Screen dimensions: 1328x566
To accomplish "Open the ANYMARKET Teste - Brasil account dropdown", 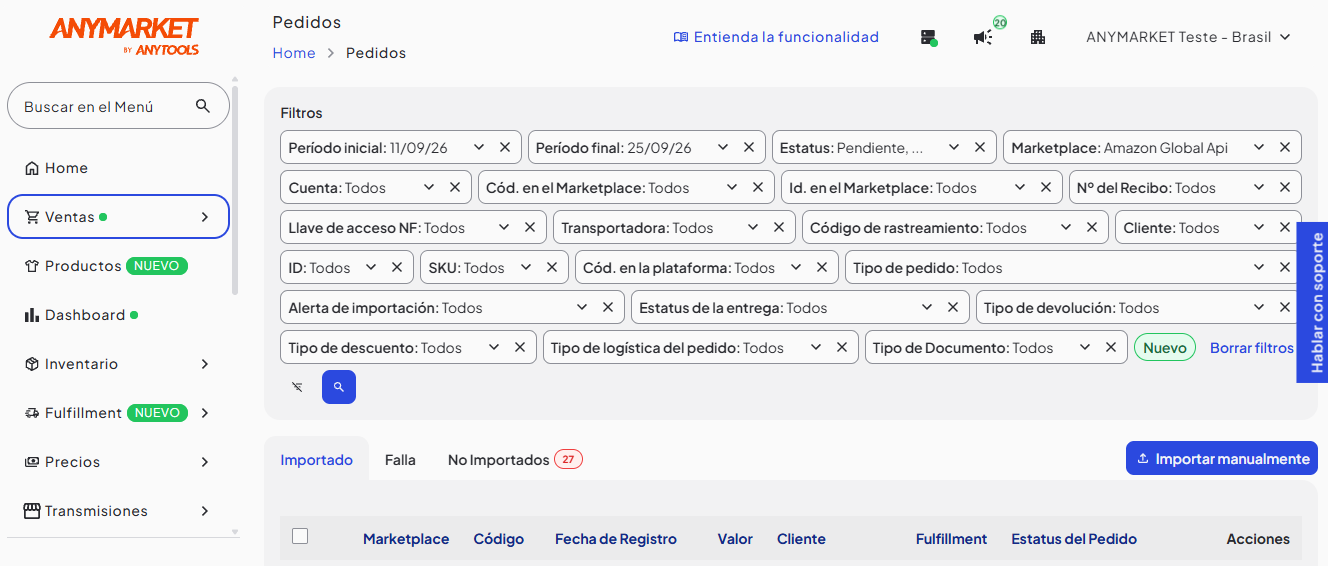I will tap(1189, 37).
